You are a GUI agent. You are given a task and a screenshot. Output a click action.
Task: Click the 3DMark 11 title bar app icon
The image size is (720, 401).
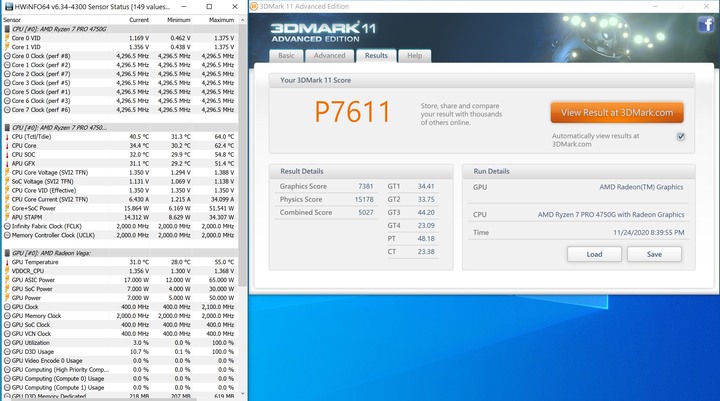[254, 6]
